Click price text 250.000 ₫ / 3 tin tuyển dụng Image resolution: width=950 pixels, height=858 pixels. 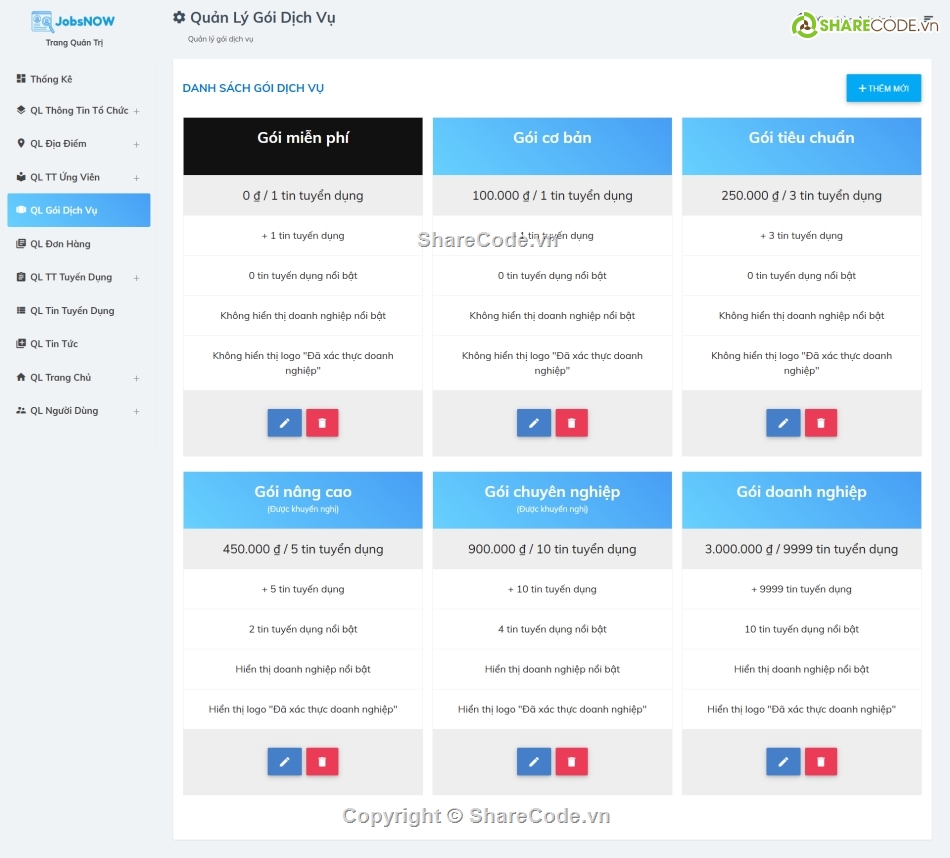point(802,196)
